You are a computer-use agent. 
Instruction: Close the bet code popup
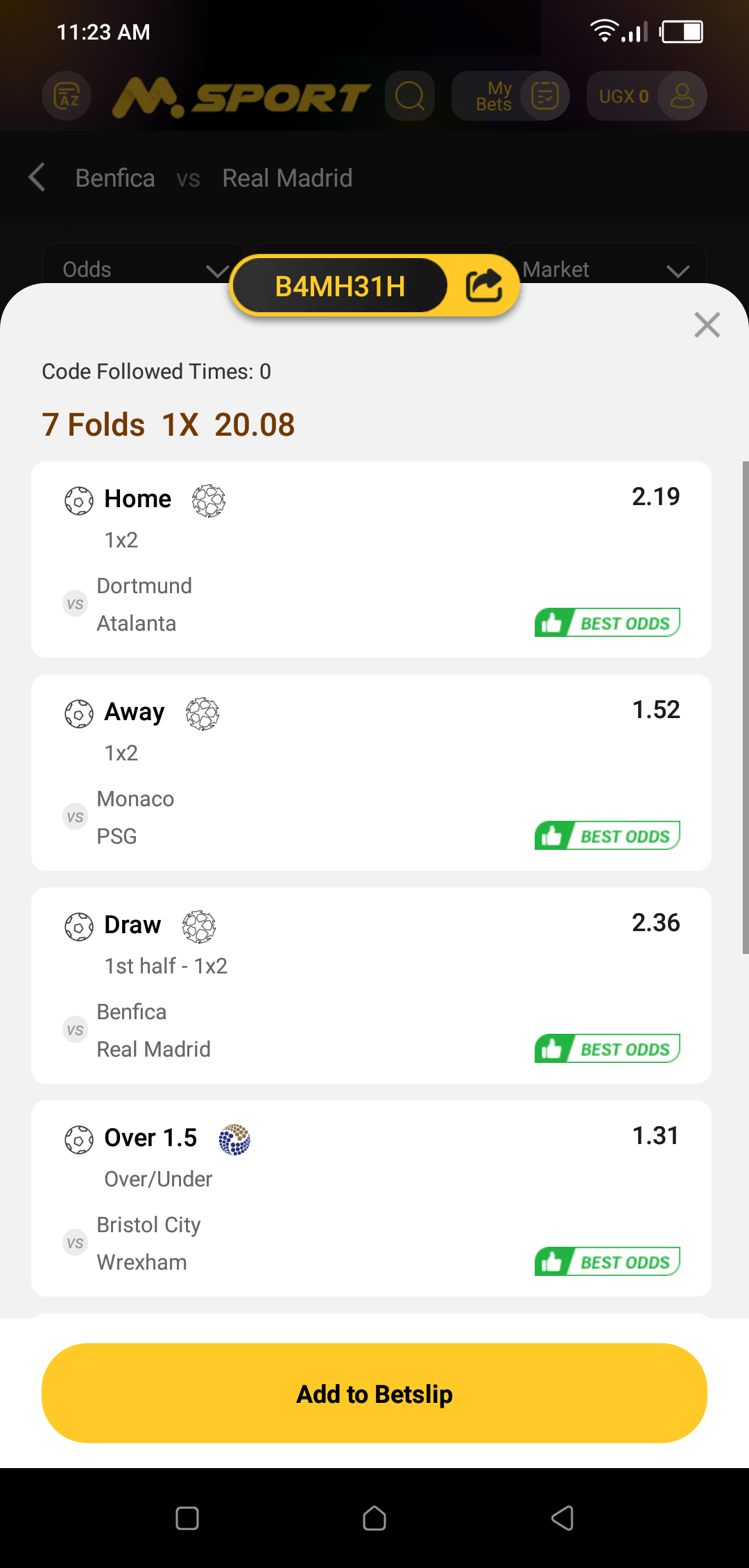[707, 325]
